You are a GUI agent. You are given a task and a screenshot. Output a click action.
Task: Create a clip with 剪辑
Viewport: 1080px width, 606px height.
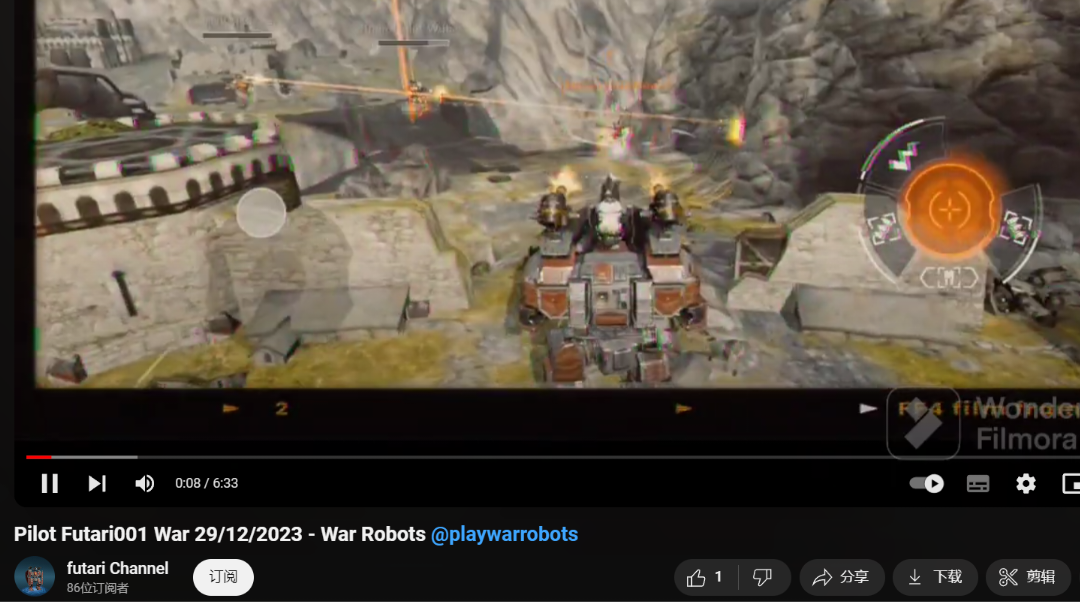(1028, 577)
